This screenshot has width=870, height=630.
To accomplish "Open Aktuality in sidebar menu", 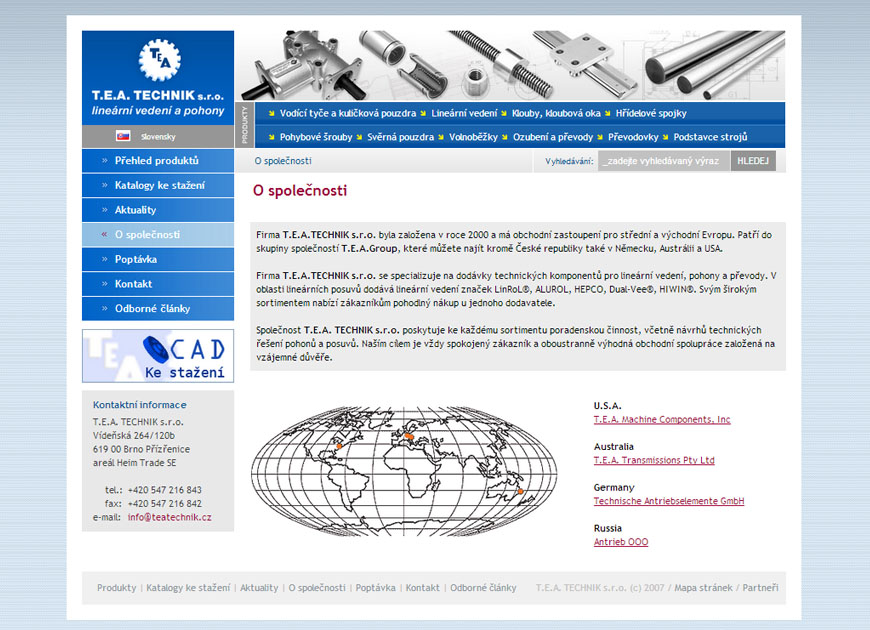I will [x=158, y=210].
